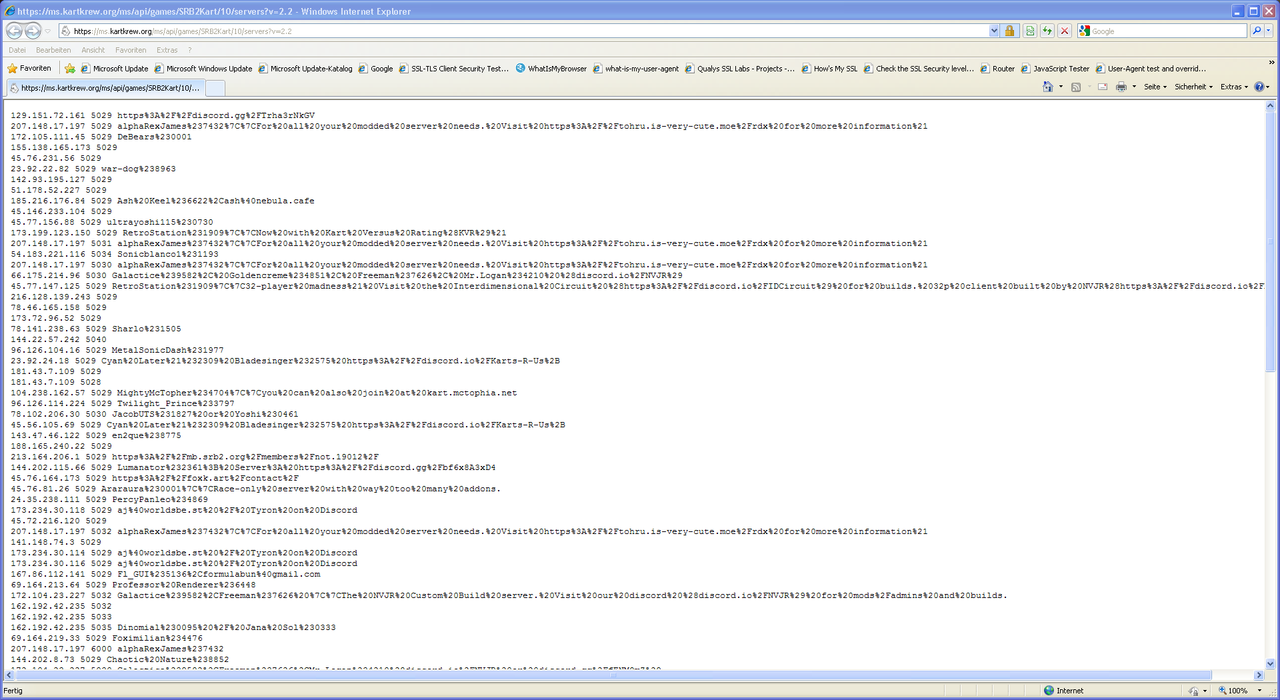Image resolution: width=1280 pixels, height=700 pixels.
Task: Open the search provider dropdown arrow
Action: tap(1269, 31)
